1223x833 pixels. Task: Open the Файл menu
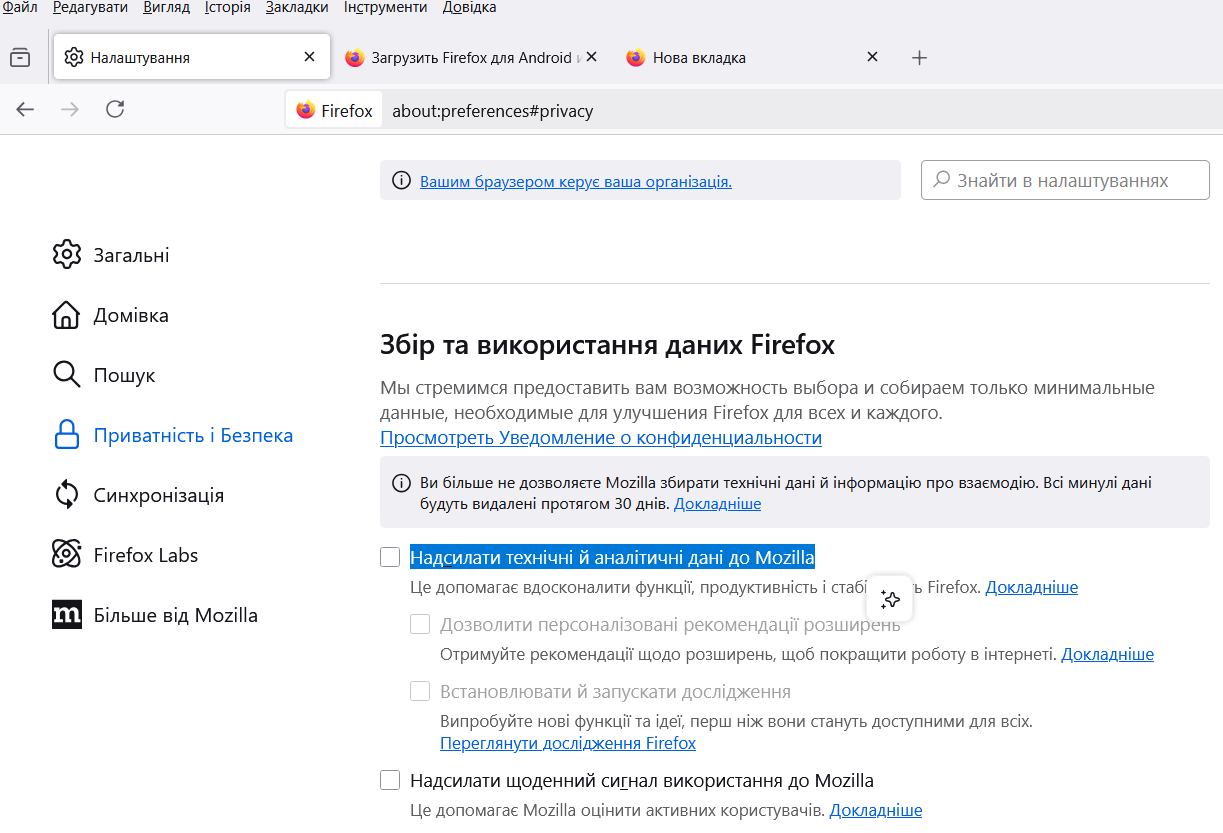20,7
